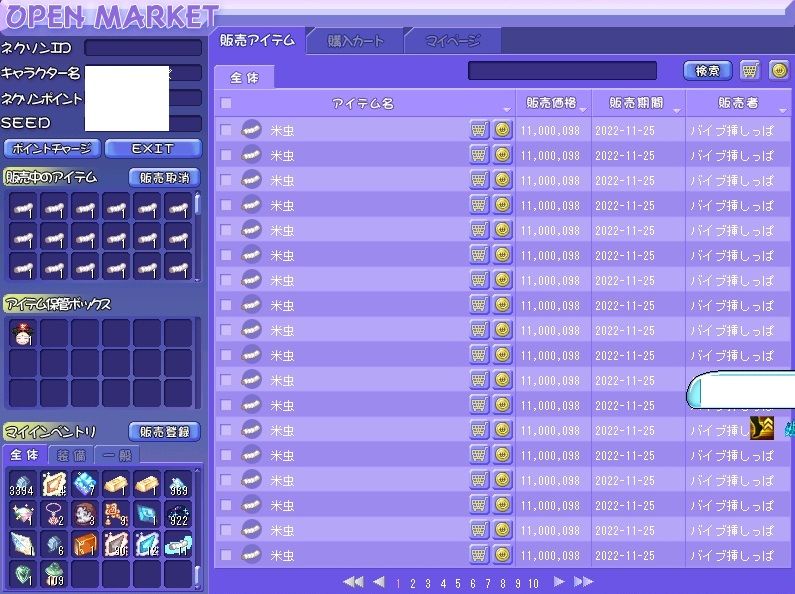The width and height of the screenshot is (795, 594).
Task: Select the orange chest in My Inventory
Action: 85,545
